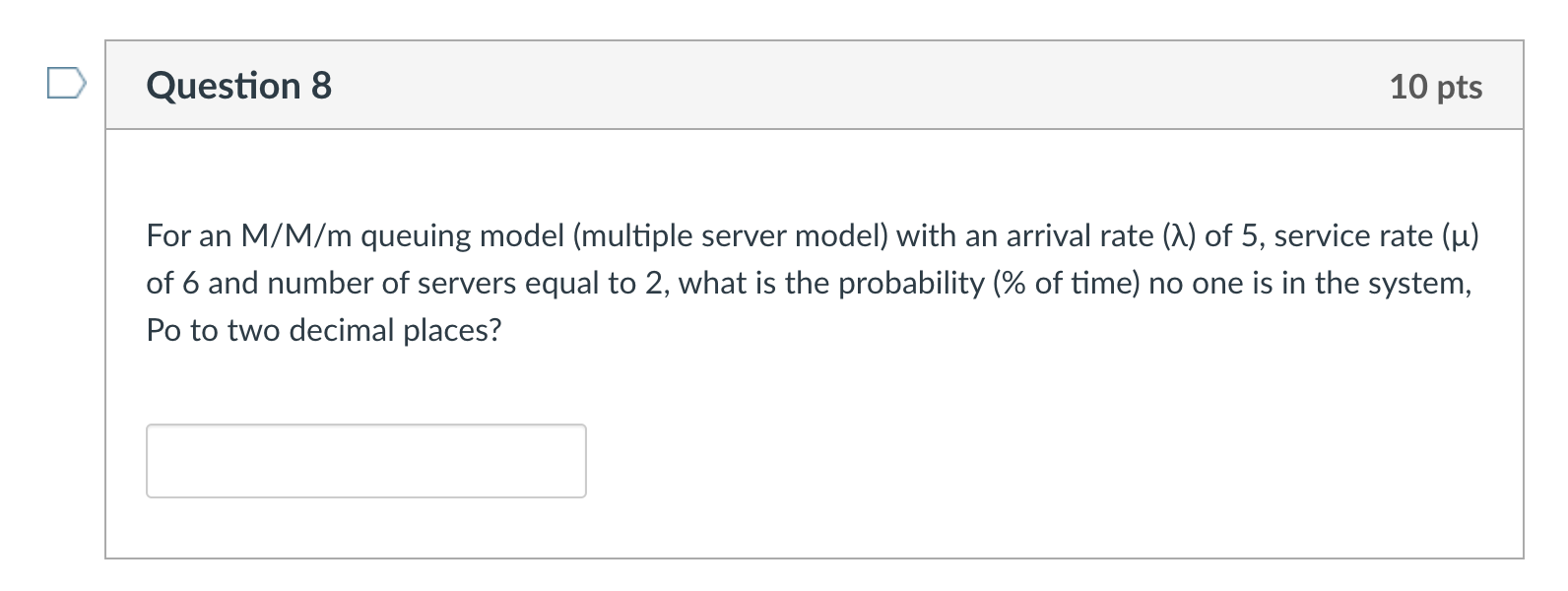
Task: Click the Question 8 heading
Action: click(239, 86)
